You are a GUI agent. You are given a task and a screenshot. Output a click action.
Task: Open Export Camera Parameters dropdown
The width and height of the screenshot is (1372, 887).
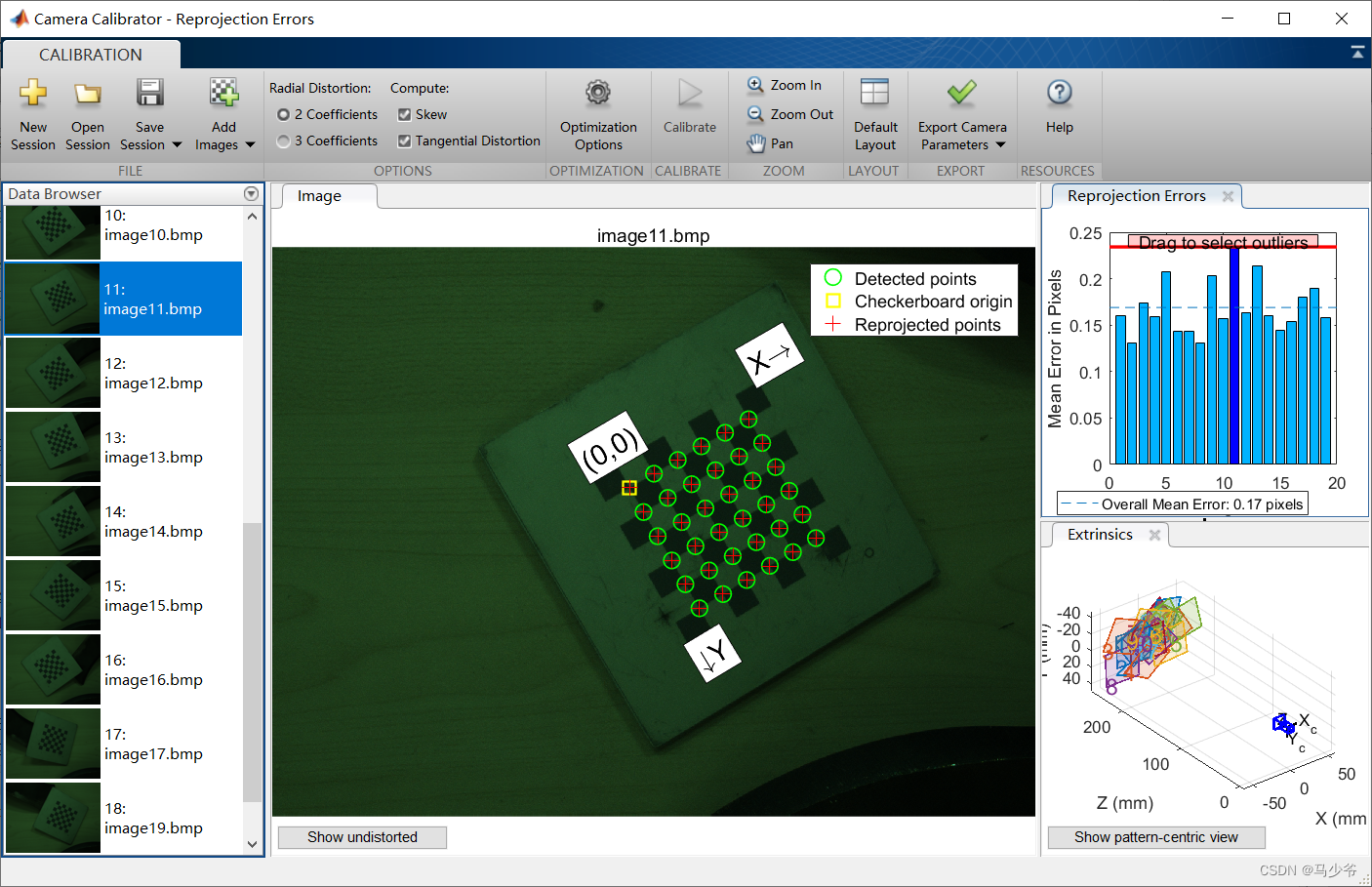pos(1000,145)
